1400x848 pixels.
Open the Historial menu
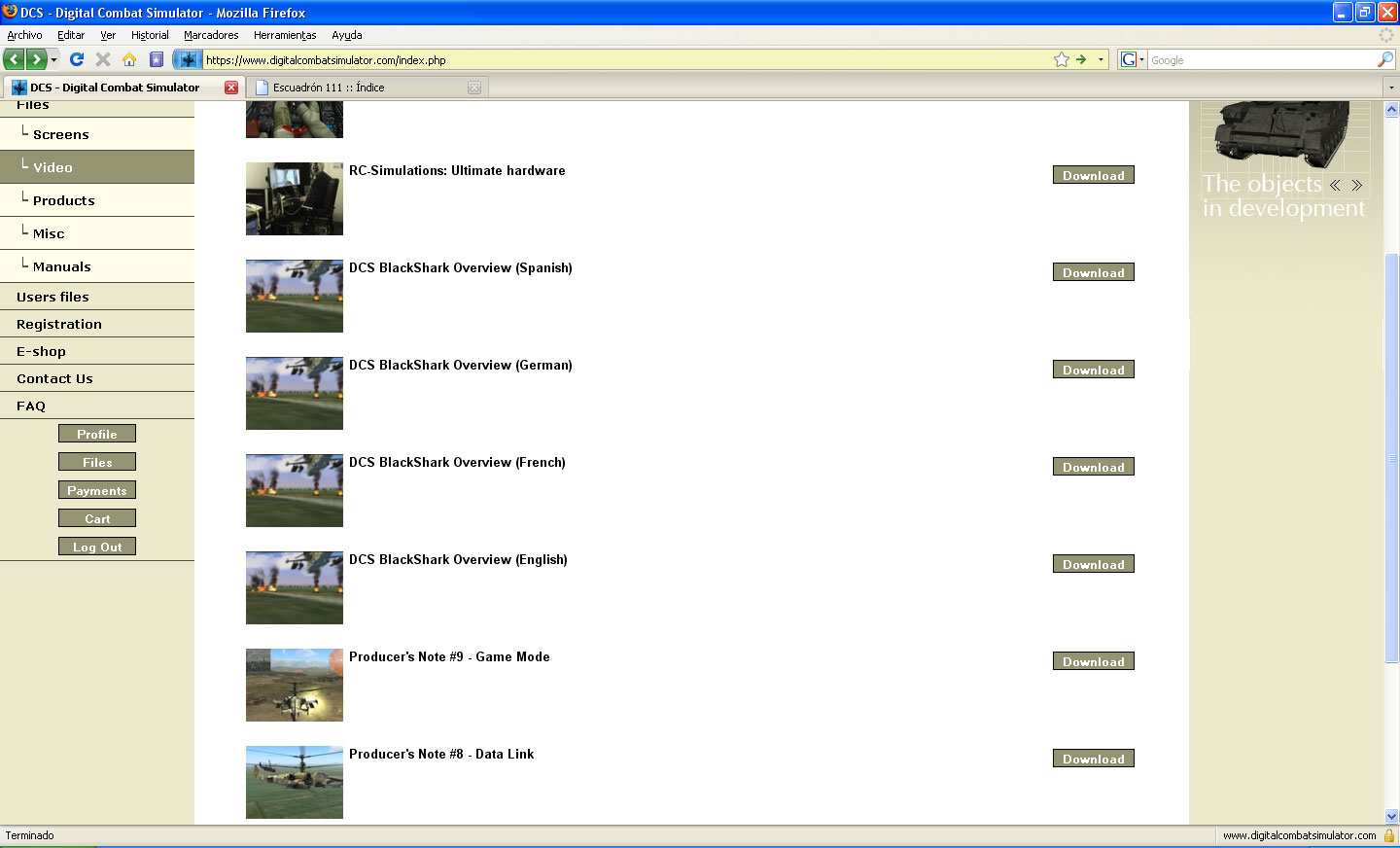click(150, 35)
